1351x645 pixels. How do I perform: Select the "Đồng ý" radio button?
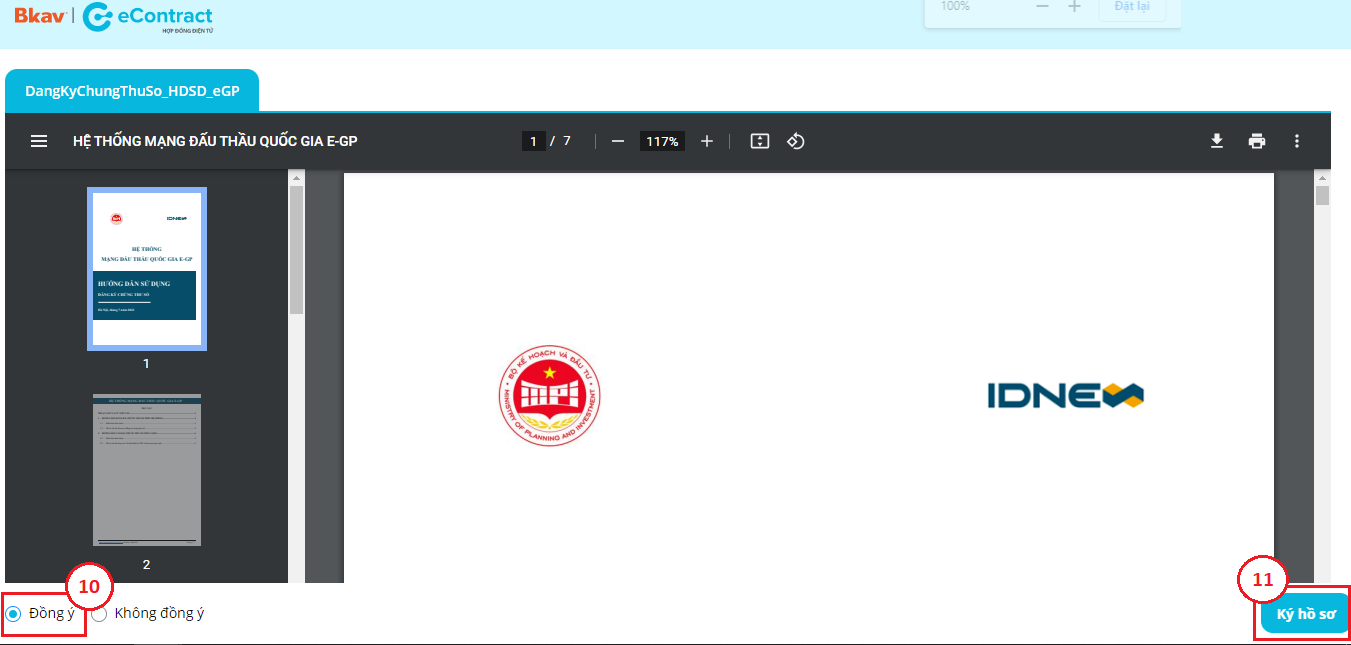[14, 614]
